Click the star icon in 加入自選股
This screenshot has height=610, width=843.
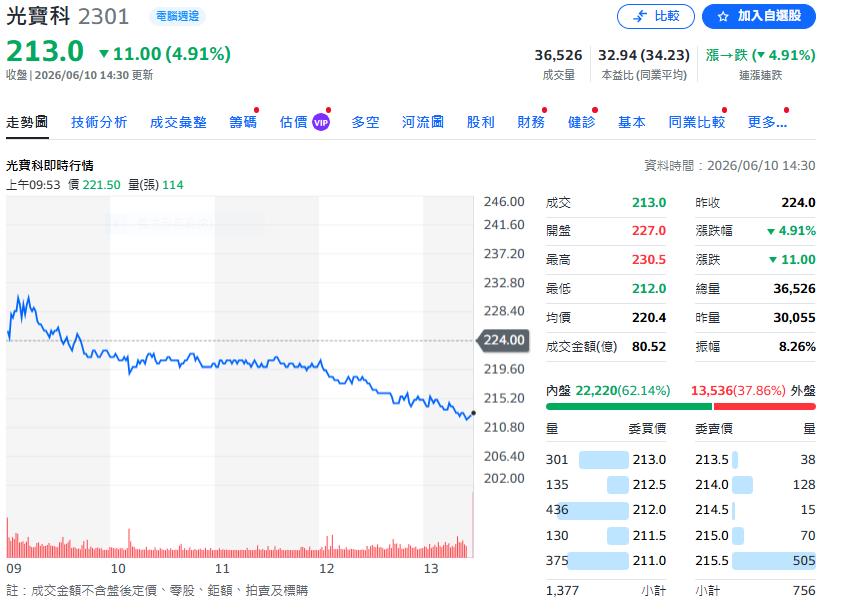tap(723, 17)
